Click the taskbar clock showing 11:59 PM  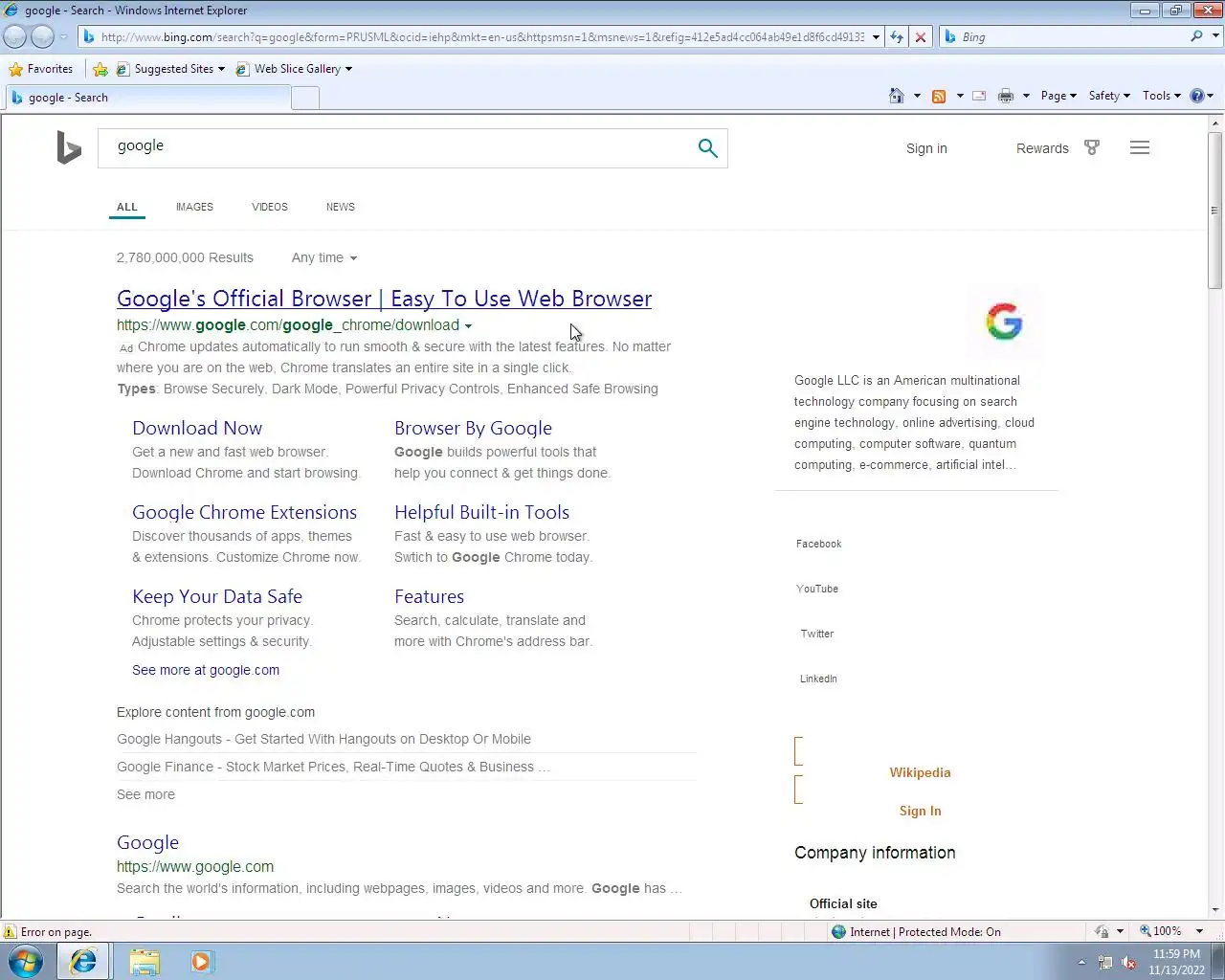(x=1176, y=962)
